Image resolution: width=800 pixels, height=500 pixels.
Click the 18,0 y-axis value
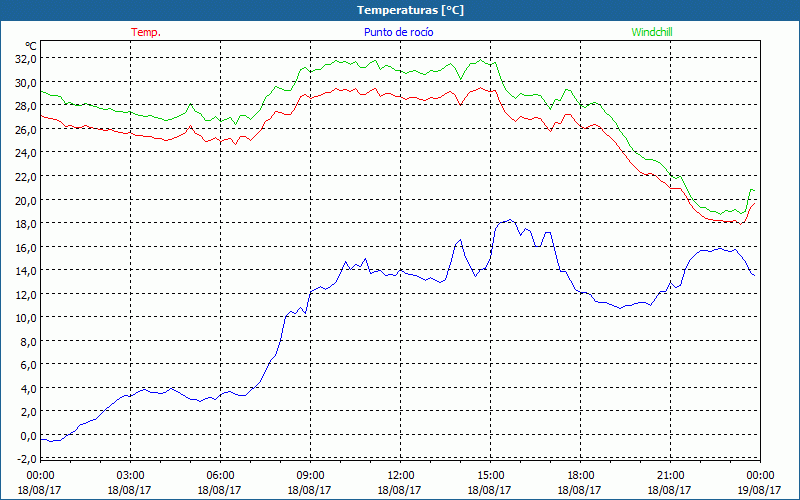pyautogui.click(x=27, y=223)
